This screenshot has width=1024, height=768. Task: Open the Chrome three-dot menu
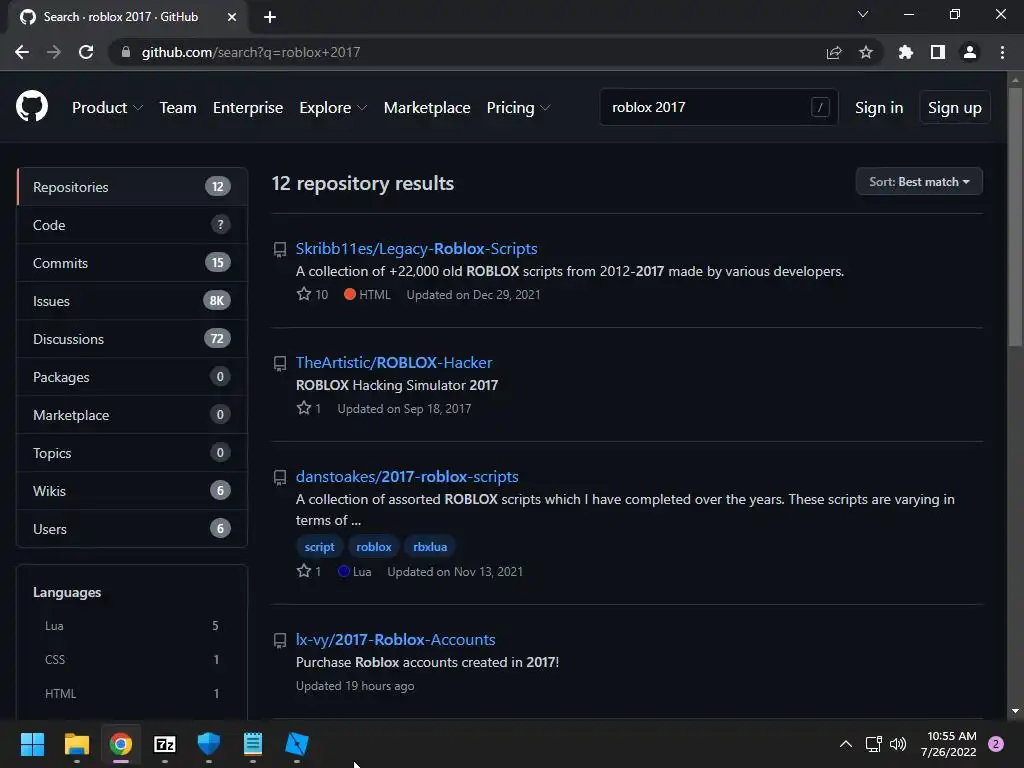tap(1002, 52)
